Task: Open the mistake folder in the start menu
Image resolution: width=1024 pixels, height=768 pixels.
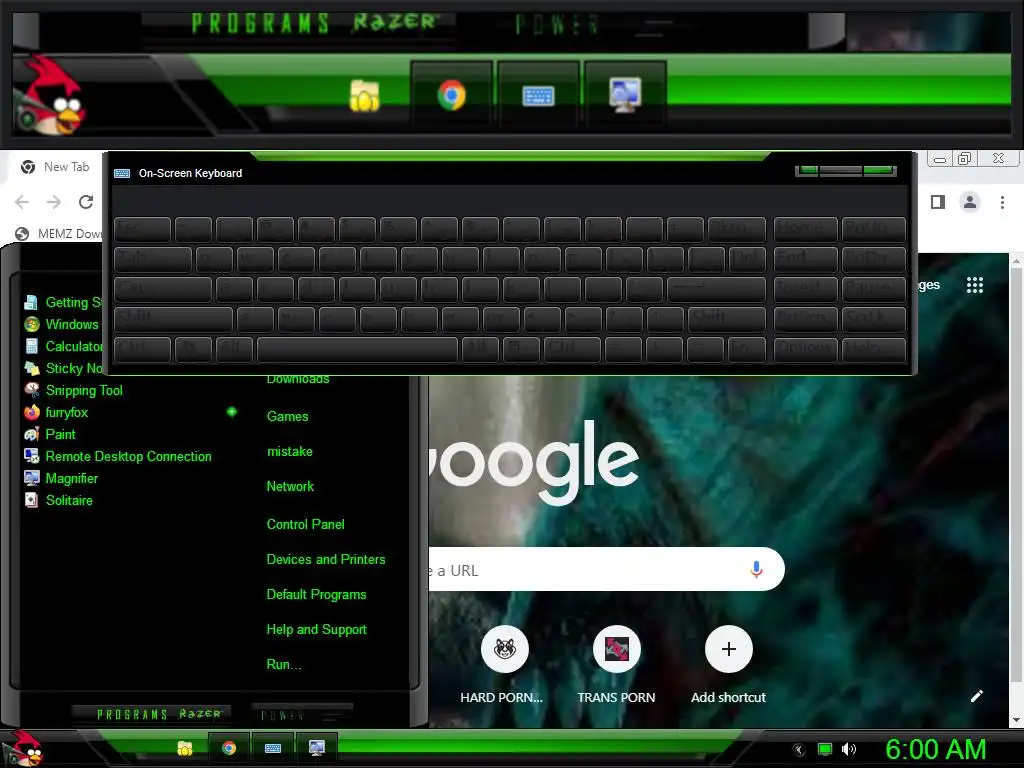Action: [289, 451]
